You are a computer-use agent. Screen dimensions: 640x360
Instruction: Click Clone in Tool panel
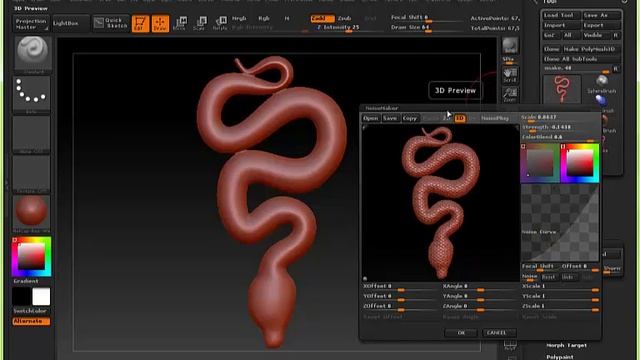click(x=551, y=49)
